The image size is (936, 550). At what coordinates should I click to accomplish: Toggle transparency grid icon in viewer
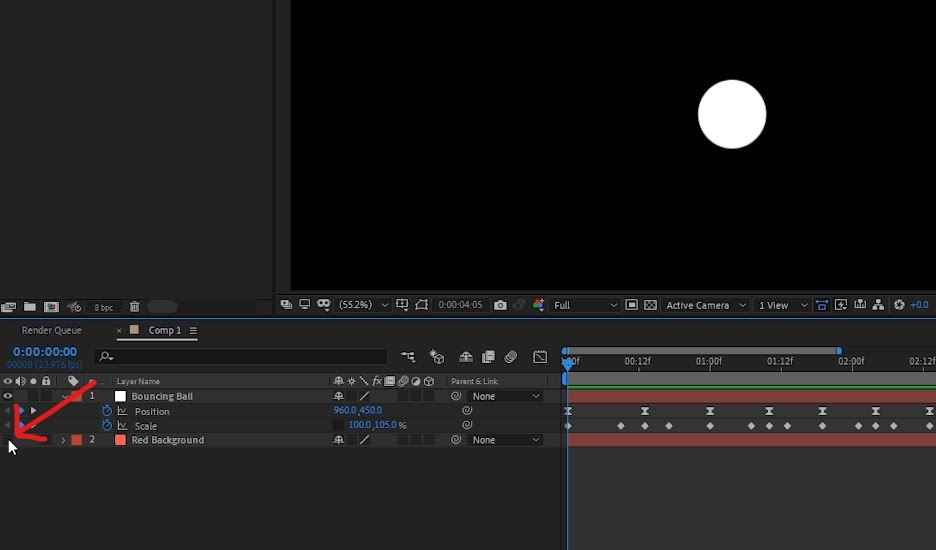[650, 305]
